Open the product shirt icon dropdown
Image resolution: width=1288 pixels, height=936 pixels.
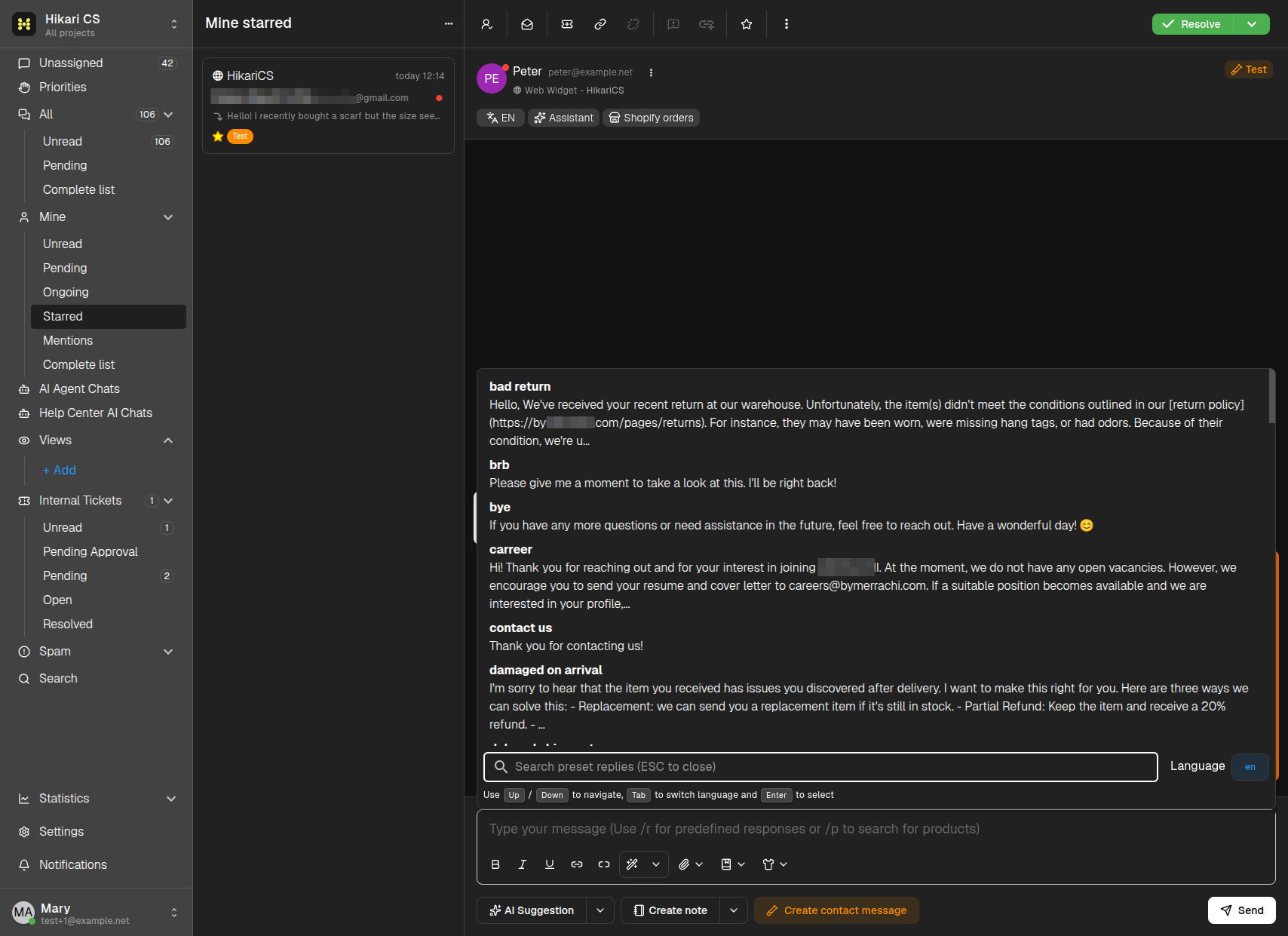pyautogui.click(x=775, y=864)
